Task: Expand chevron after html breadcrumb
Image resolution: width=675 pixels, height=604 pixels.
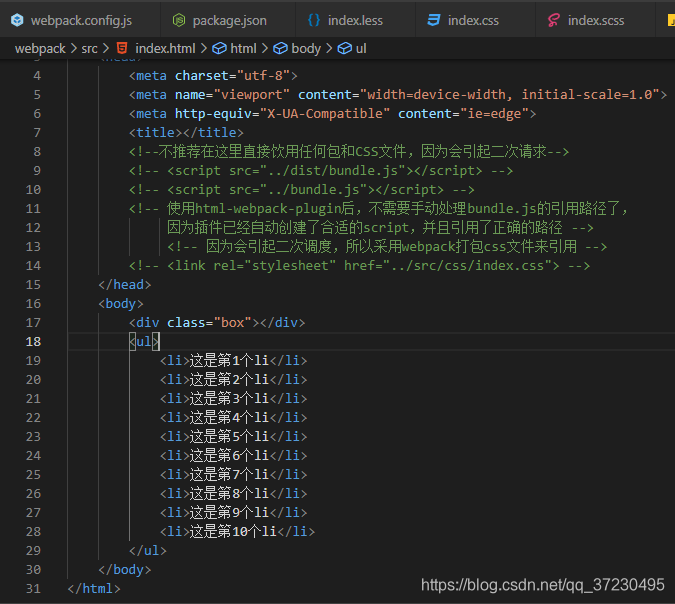Action: (x=265, y=48)
